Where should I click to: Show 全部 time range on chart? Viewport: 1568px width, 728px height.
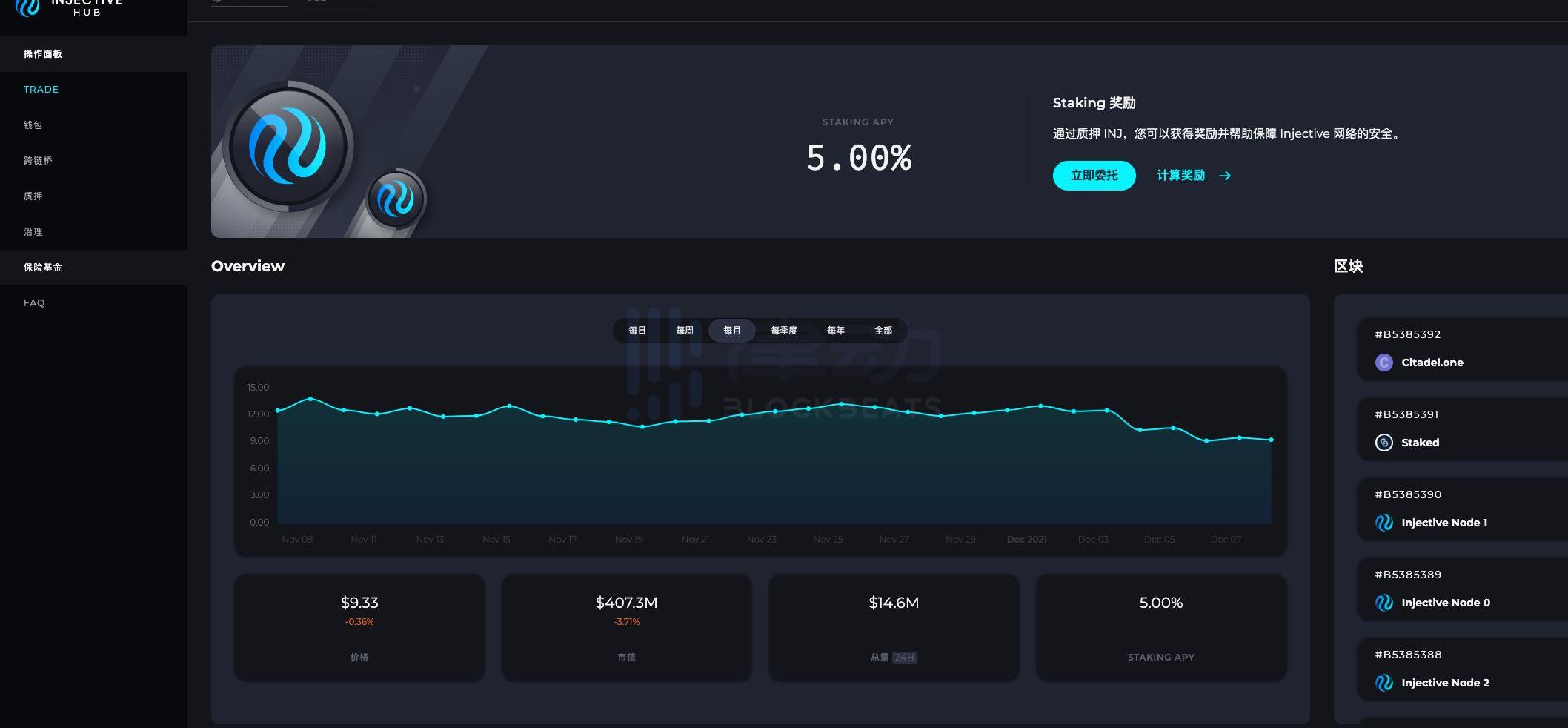tap(883, 331)
